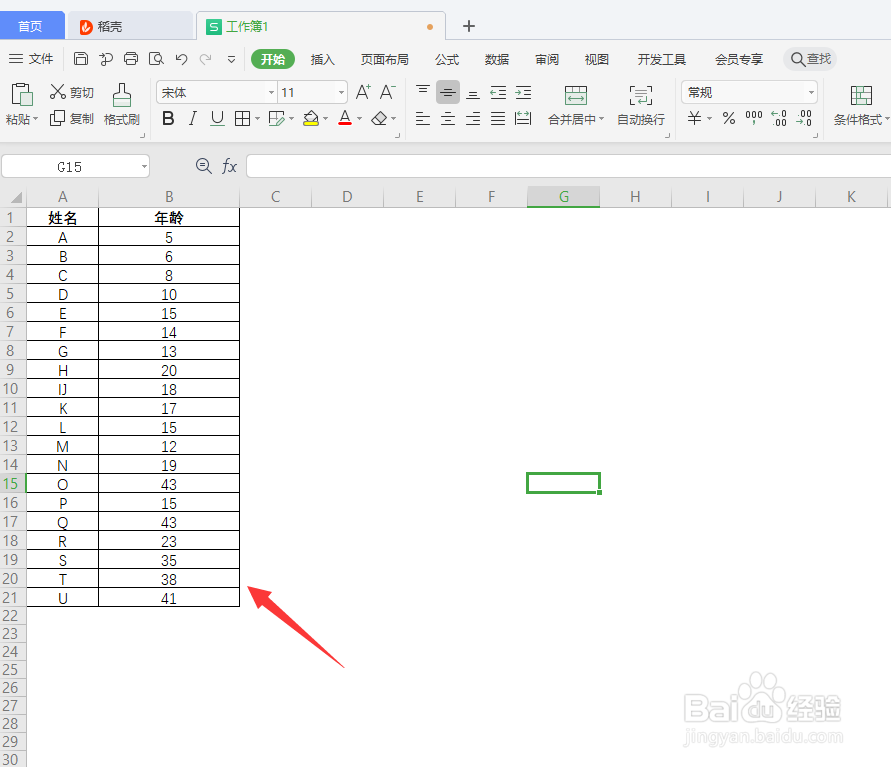The width and height of the screenshot is (891, 767).
Task: Click the zoom magnifier beside fx
Action: click(x=203, y=166)
